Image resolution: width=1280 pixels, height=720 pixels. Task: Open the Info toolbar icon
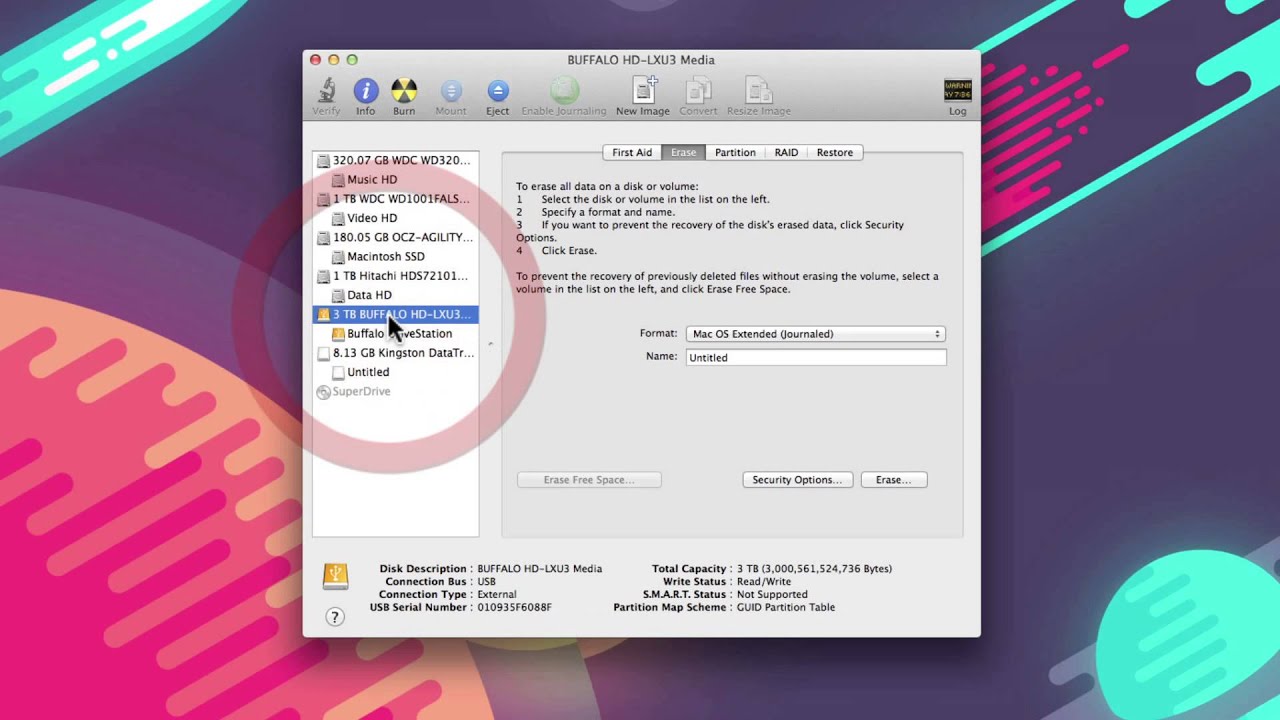tap(366, 92)
